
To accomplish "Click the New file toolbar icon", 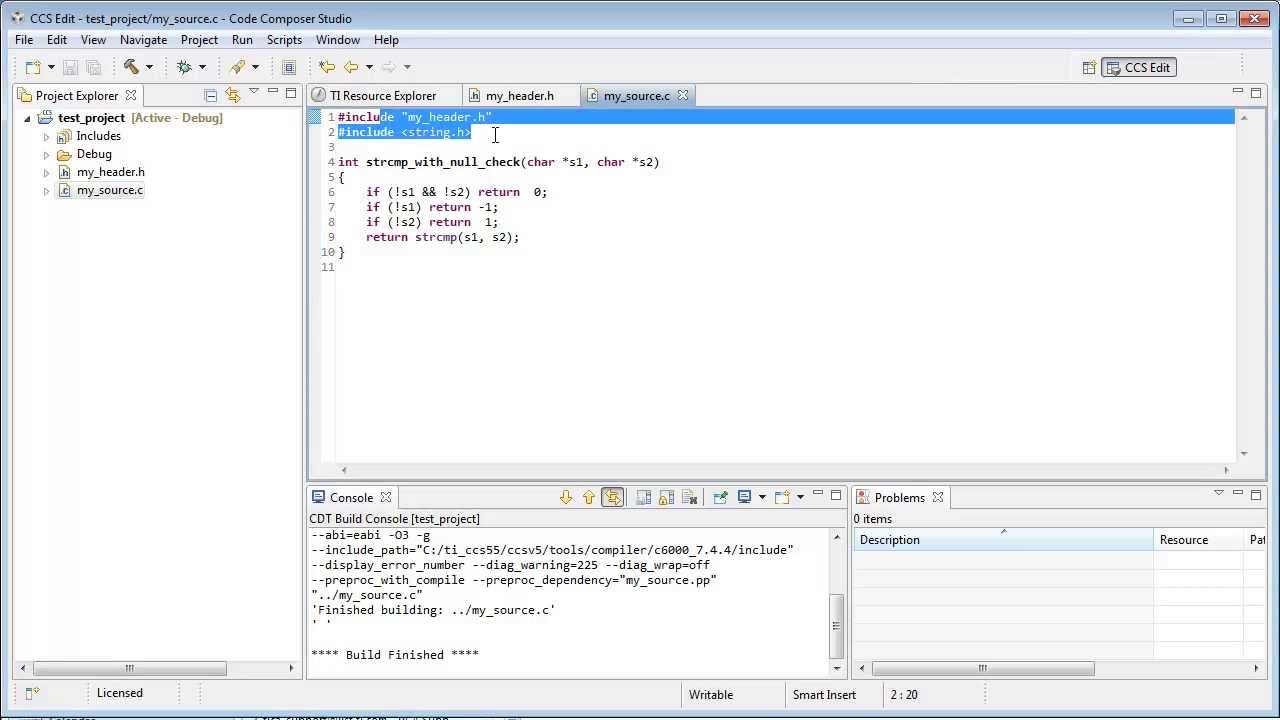I will (x=33, y=67).
